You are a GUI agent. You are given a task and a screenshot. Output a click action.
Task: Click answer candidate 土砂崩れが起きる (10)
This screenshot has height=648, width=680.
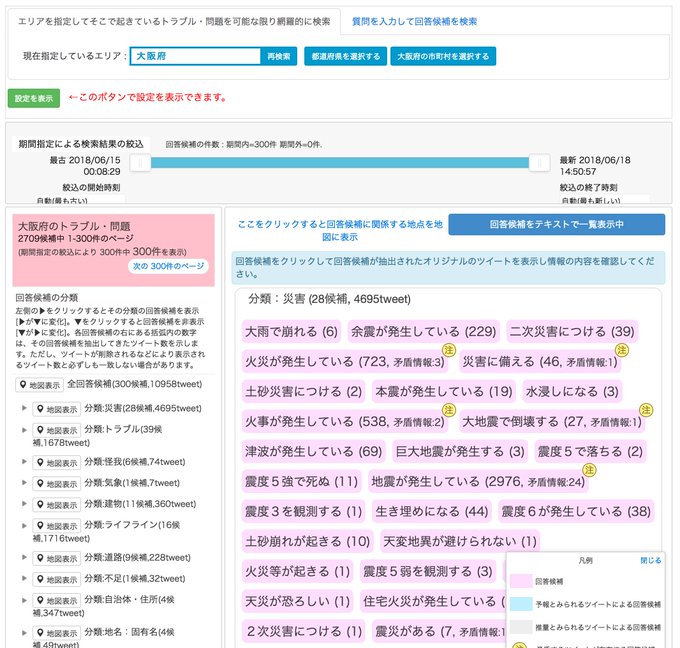[x=307, y=541]
